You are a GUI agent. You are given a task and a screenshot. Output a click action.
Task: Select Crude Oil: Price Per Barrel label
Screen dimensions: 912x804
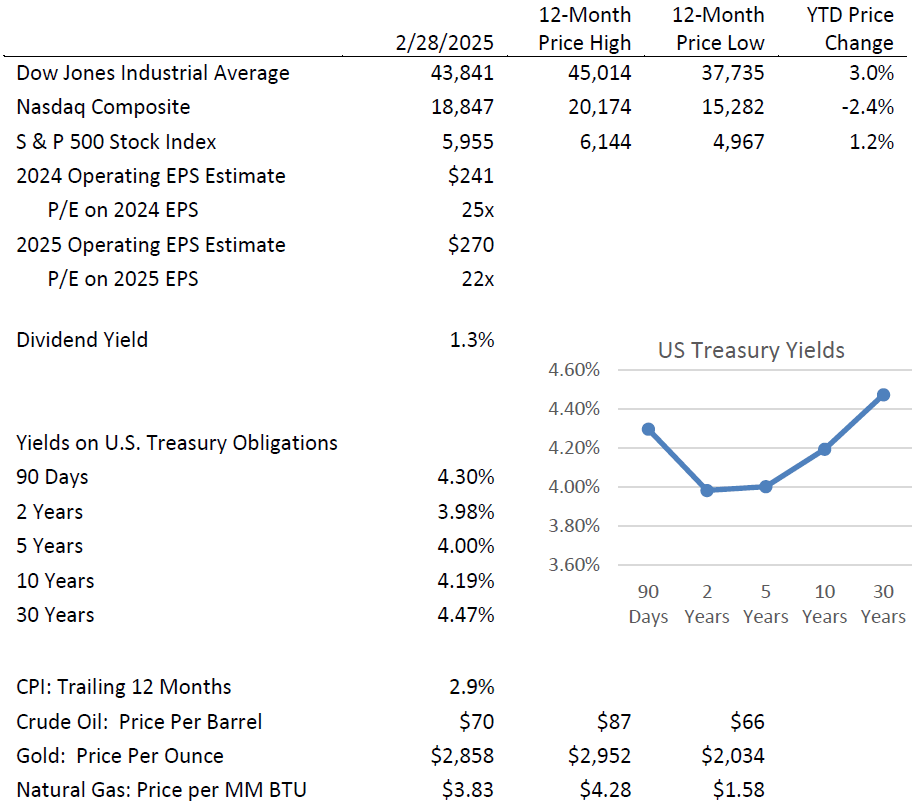139,722
